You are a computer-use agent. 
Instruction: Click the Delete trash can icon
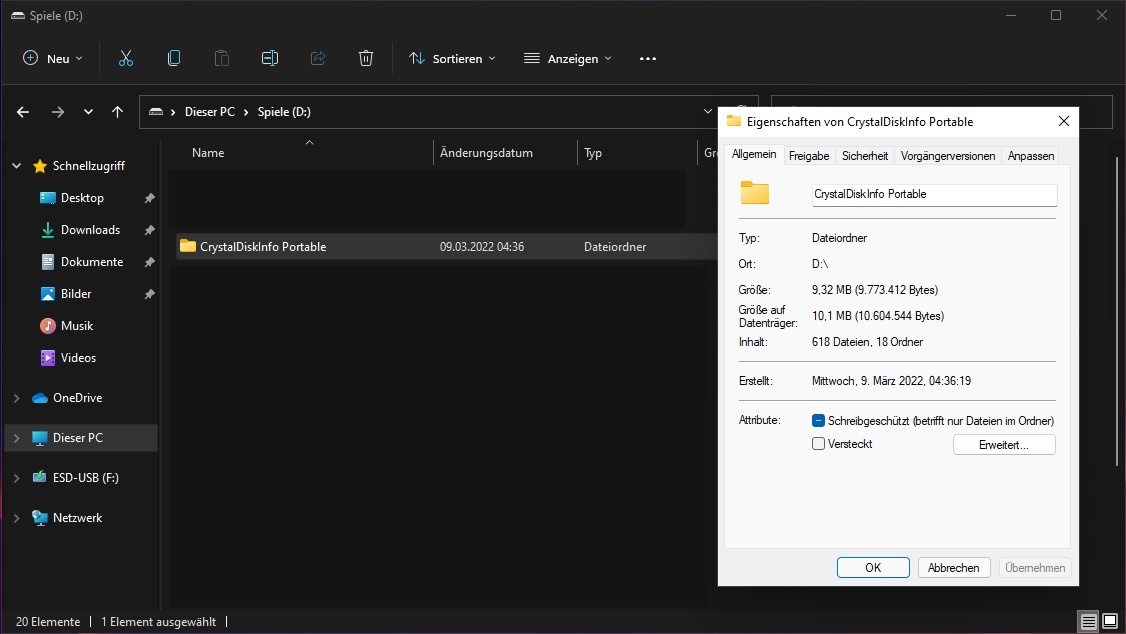click(366, 58)
